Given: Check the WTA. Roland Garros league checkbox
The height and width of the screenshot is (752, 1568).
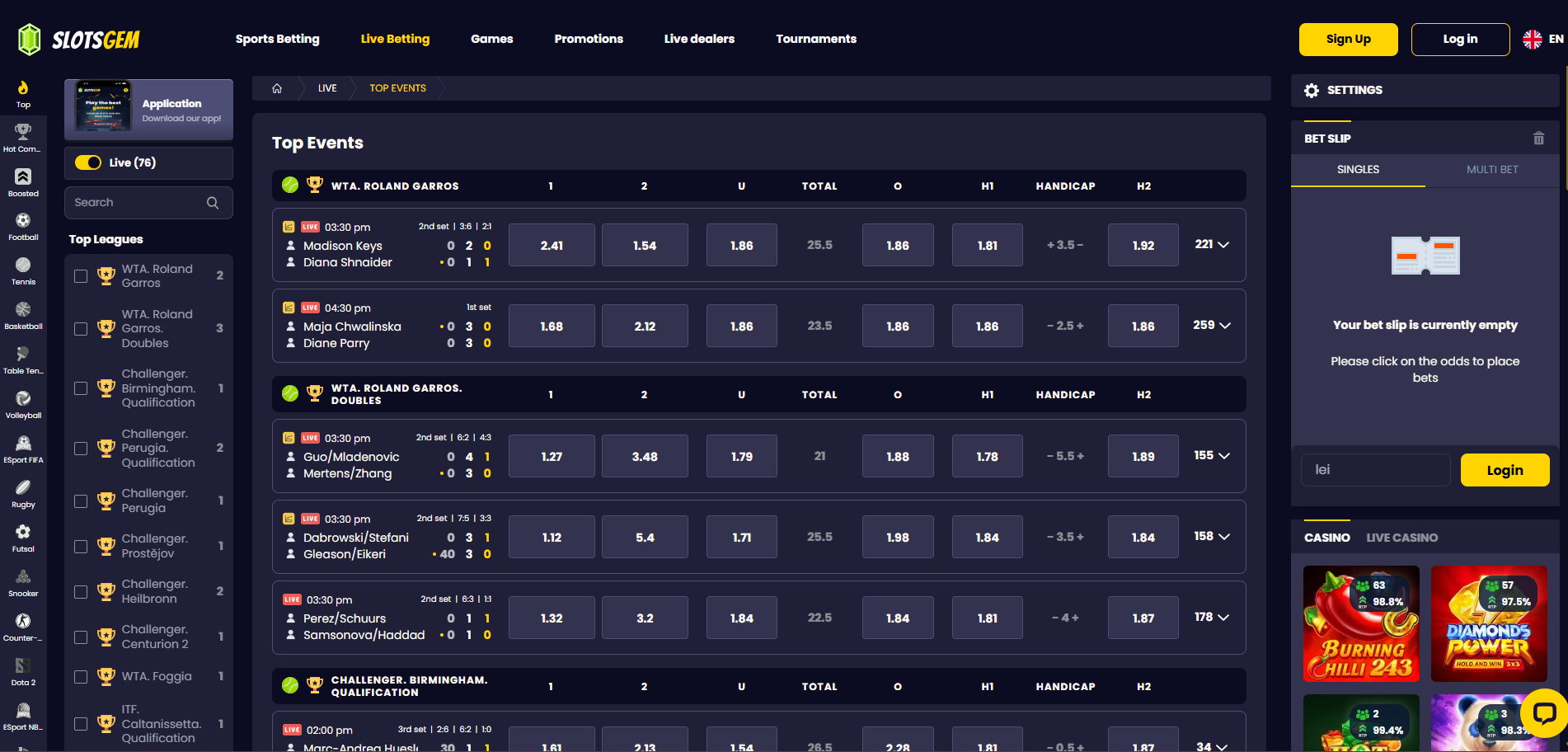Looking at the screenshot, I should 81,276.
